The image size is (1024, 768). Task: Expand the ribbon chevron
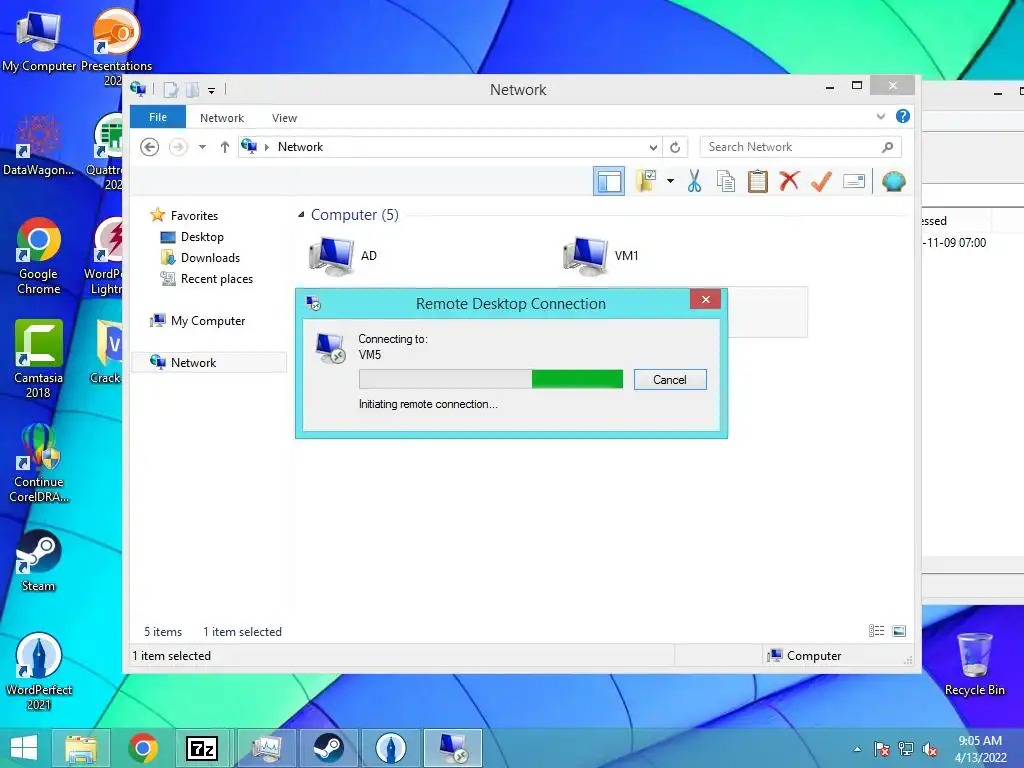[x=880, y=116]
